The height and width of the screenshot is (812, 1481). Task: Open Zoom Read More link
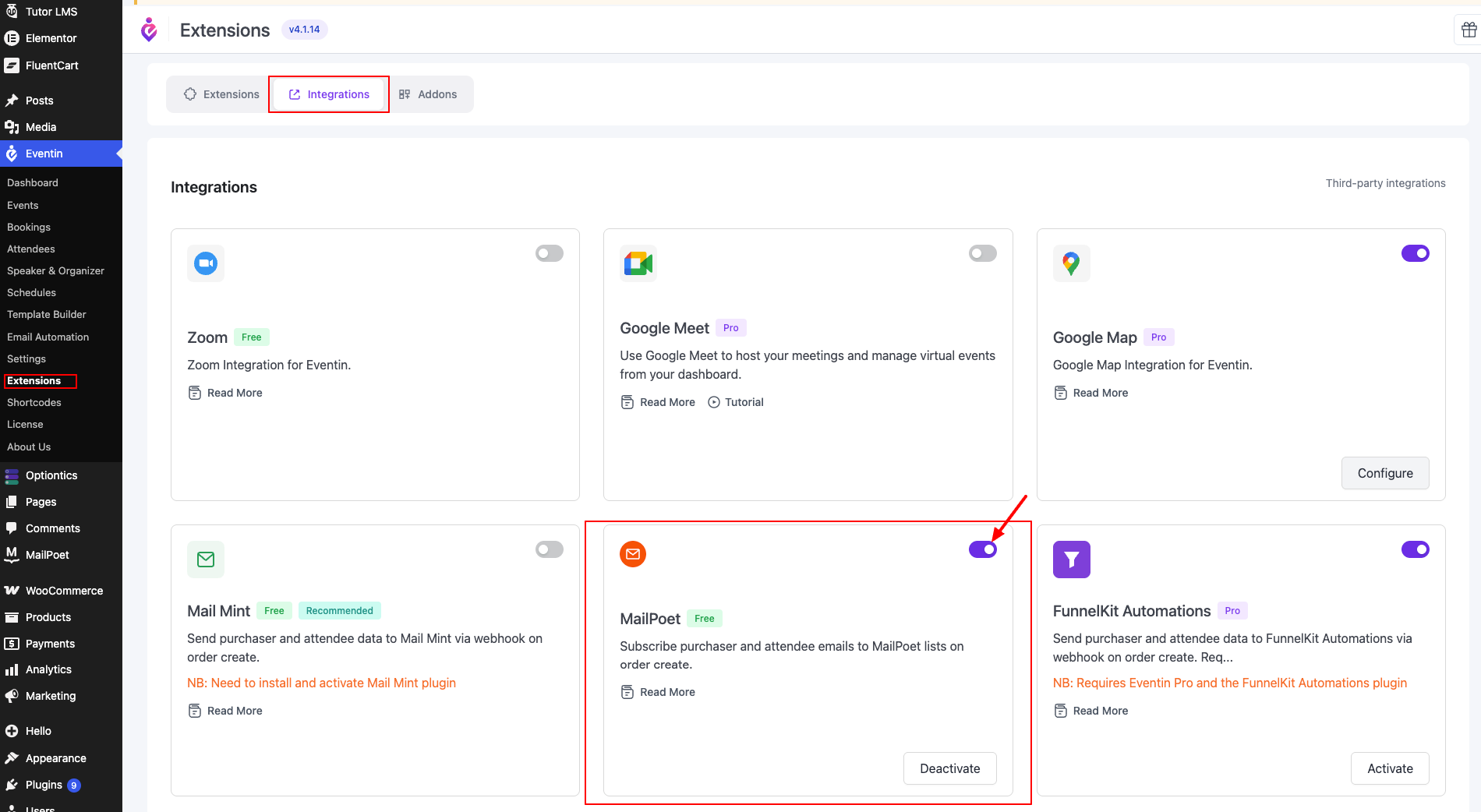click(x=225, y=393)
